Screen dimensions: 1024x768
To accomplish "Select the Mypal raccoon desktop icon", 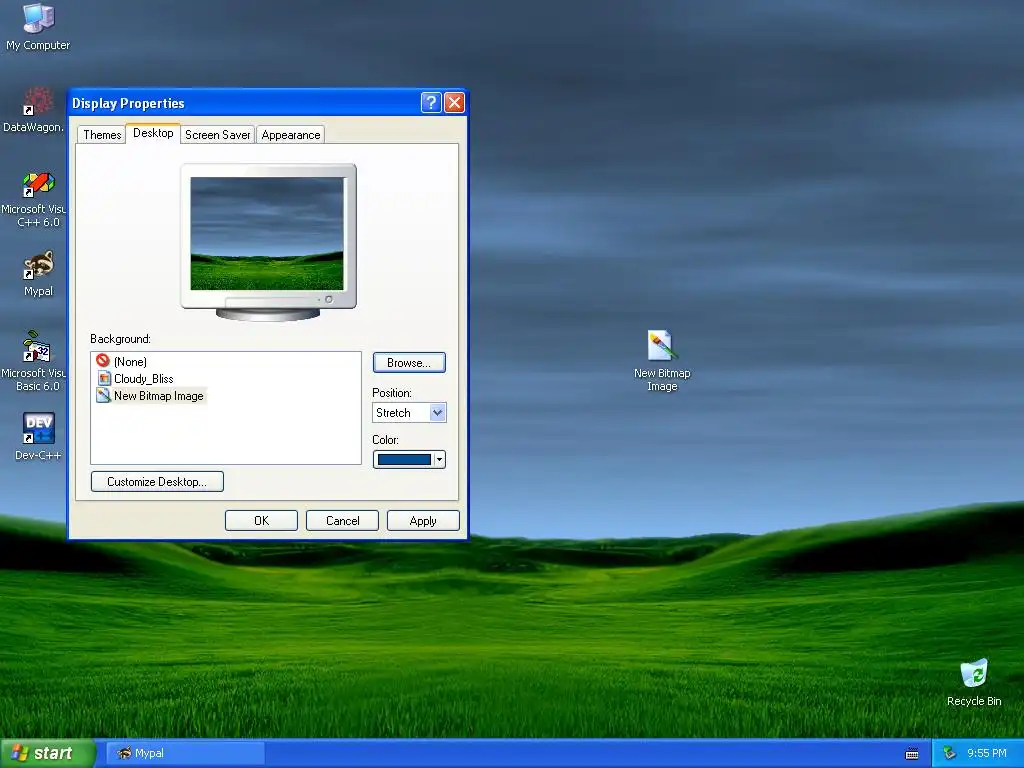I will pyautogui.click(x=38, y=273).
